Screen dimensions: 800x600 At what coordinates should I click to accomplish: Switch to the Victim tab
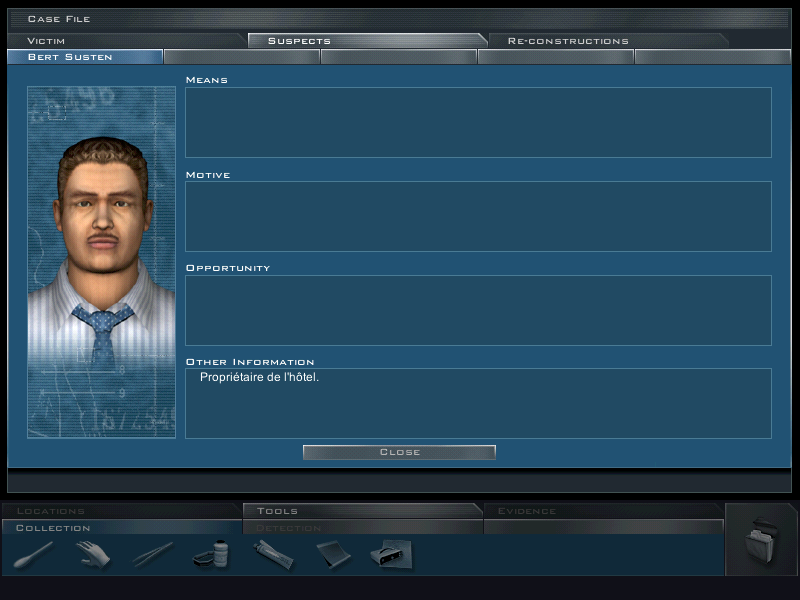coord(126,41)
